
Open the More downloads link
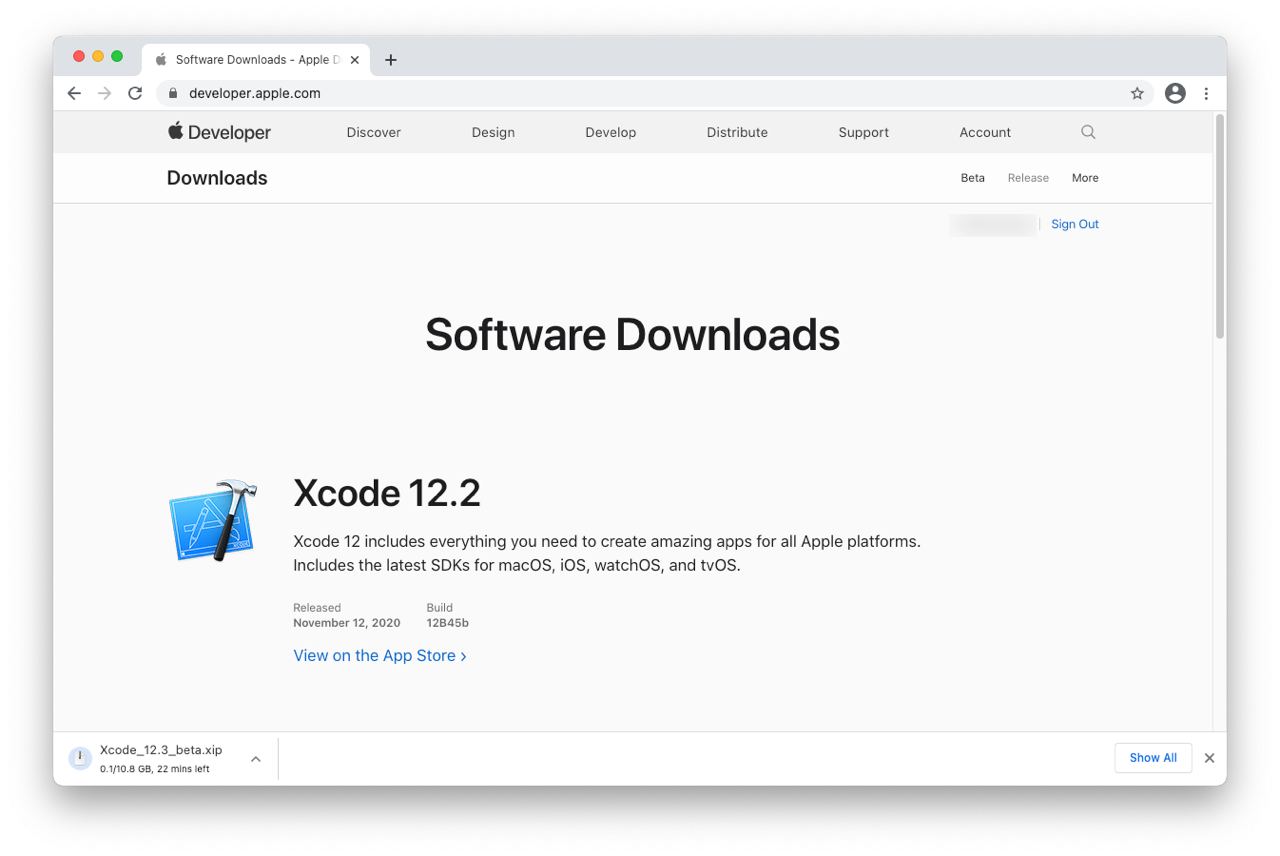(x=1085, y=178)
